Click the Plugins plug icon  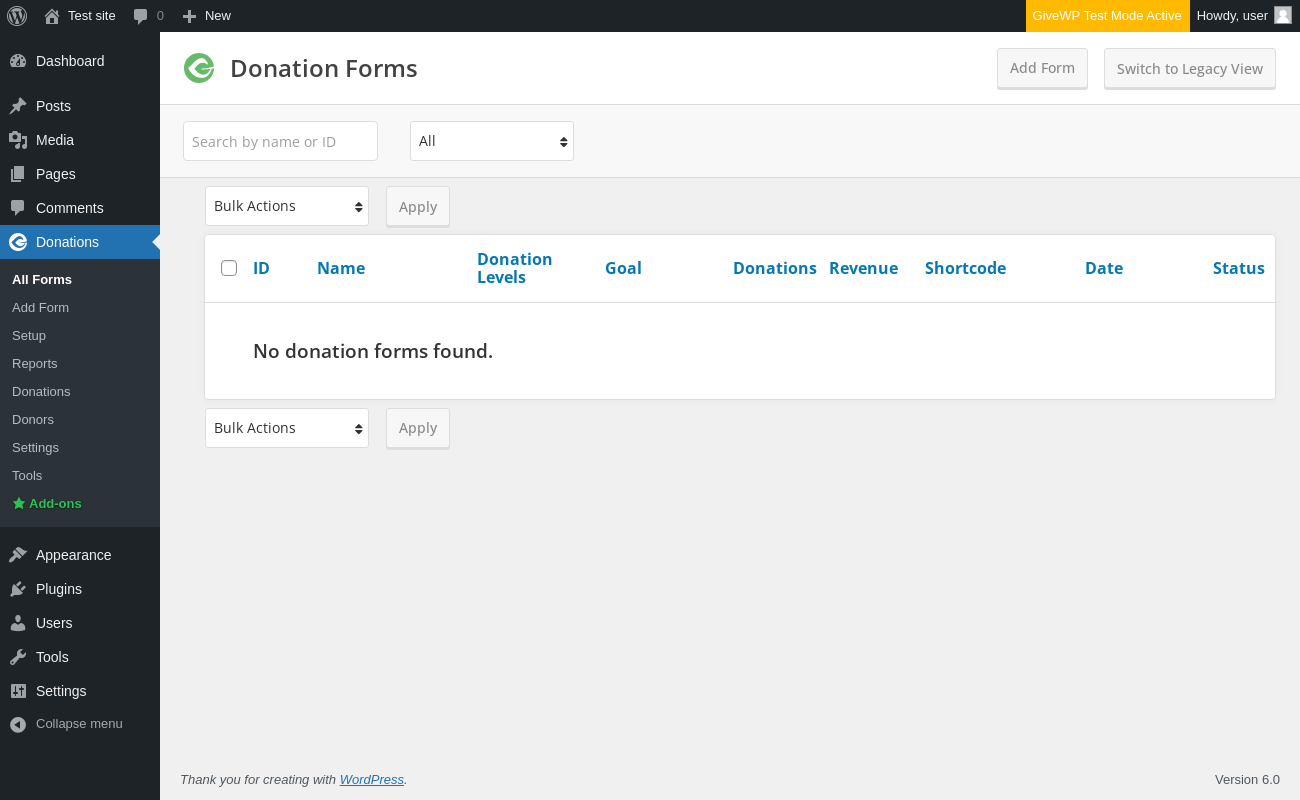pyautogui.click(x=18, y=589)
